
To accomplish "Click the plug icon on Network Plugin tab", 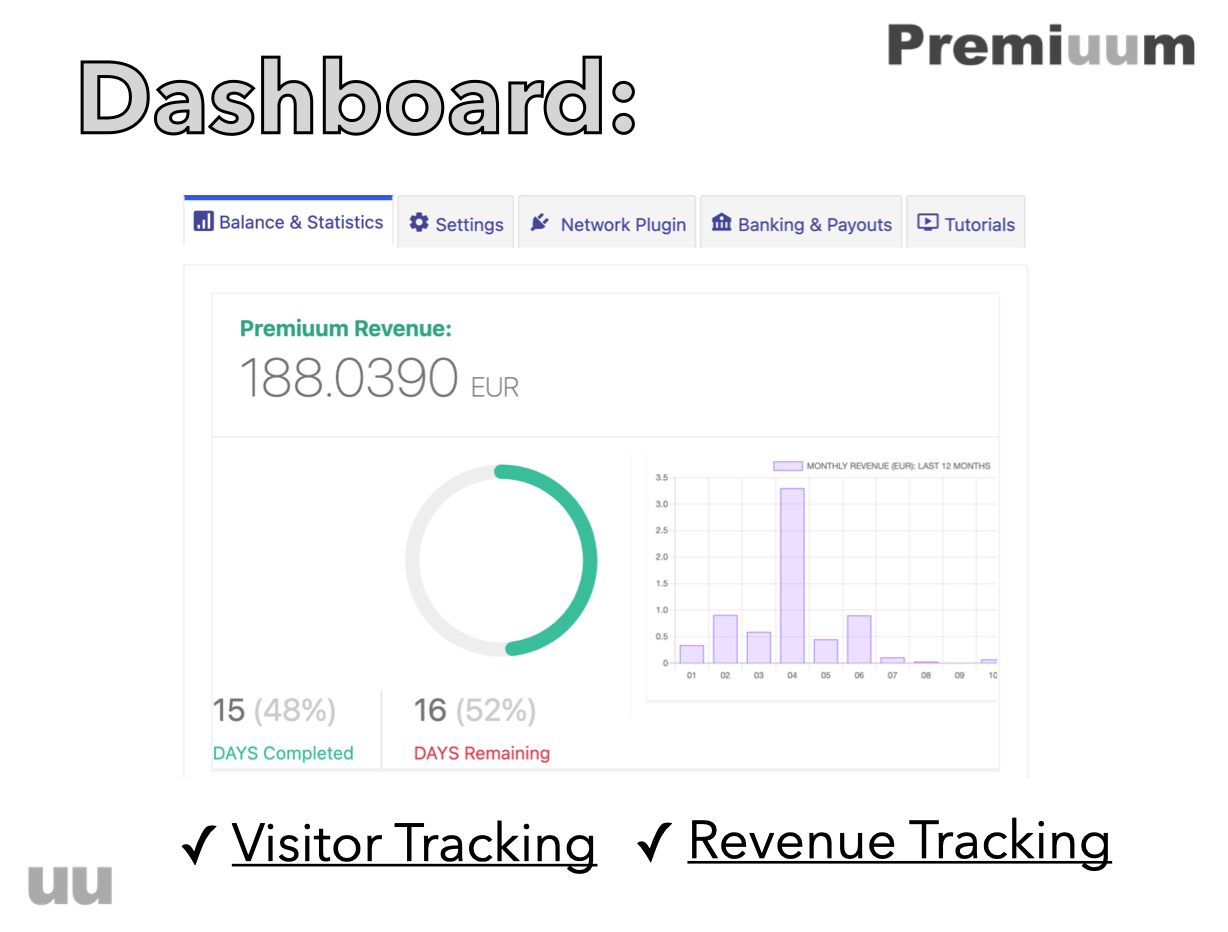I will 540,223.
